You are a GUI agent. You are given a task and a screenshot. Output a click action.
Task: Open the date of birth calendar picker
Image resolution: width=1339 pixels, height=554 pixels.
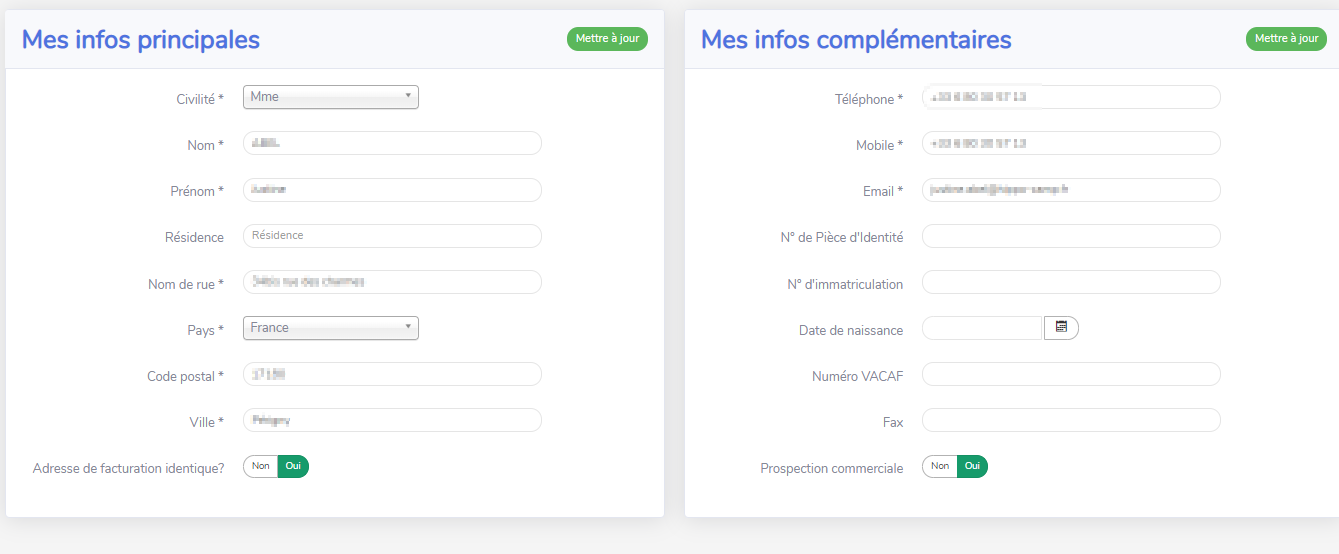click(1061, 328)
